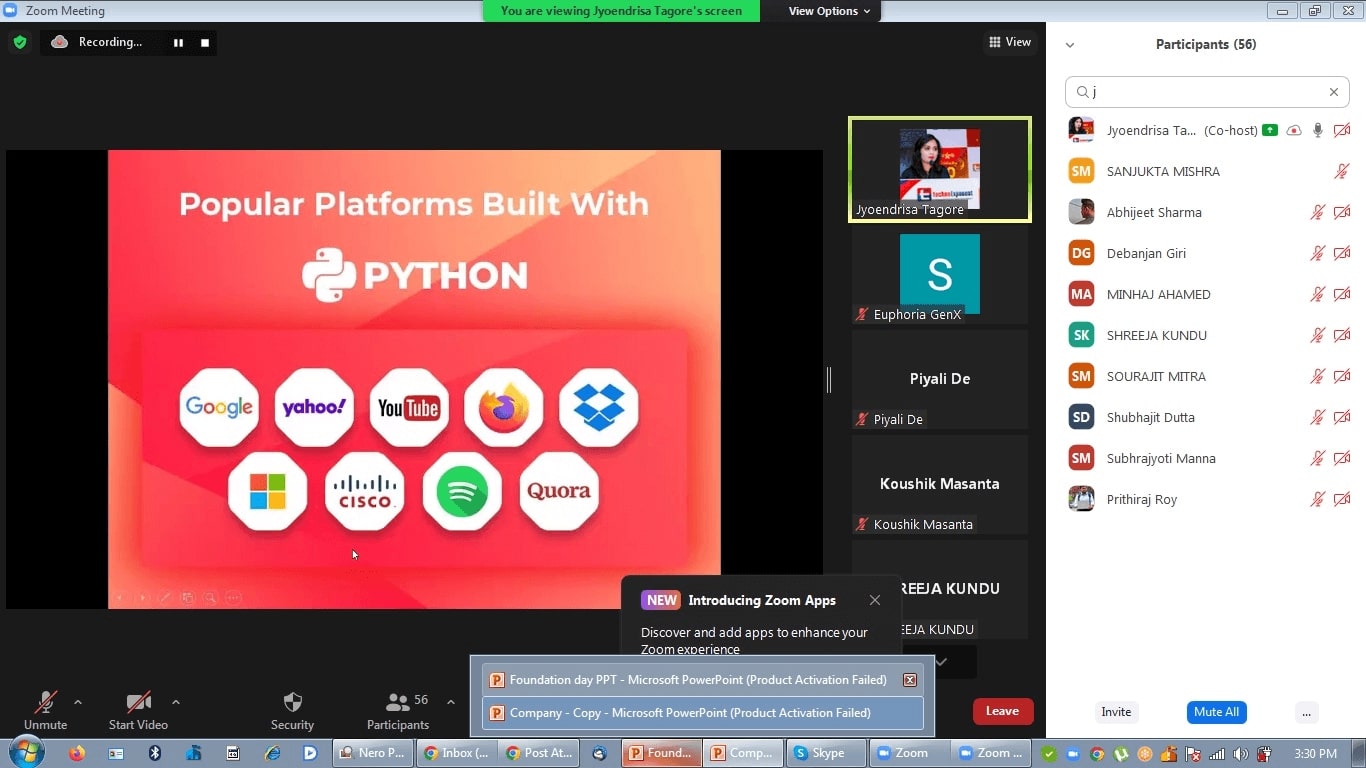
Task: Open Skype from the taskbar
Action: coord(819,753)
